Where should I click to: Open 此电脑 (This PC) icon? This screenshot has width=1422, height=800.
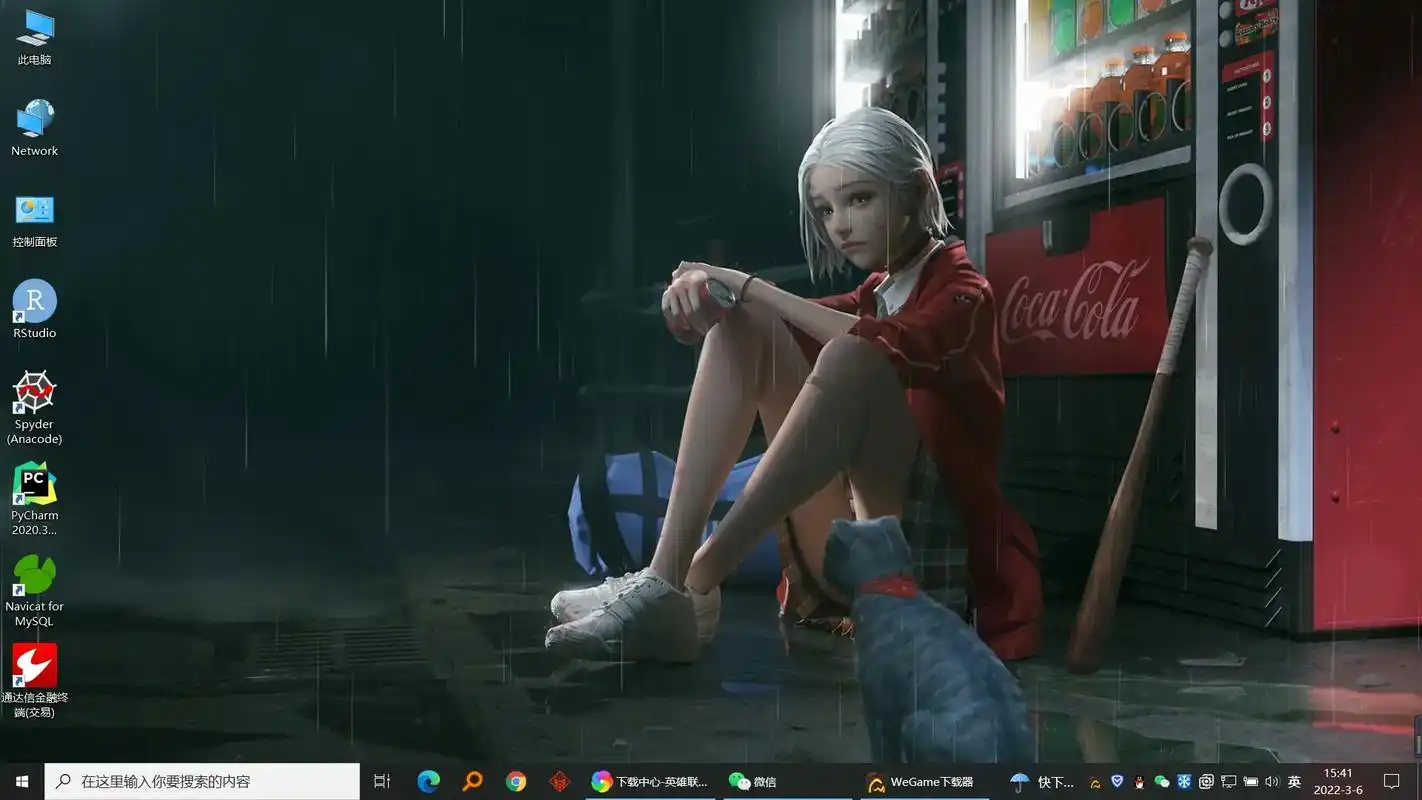35,29
